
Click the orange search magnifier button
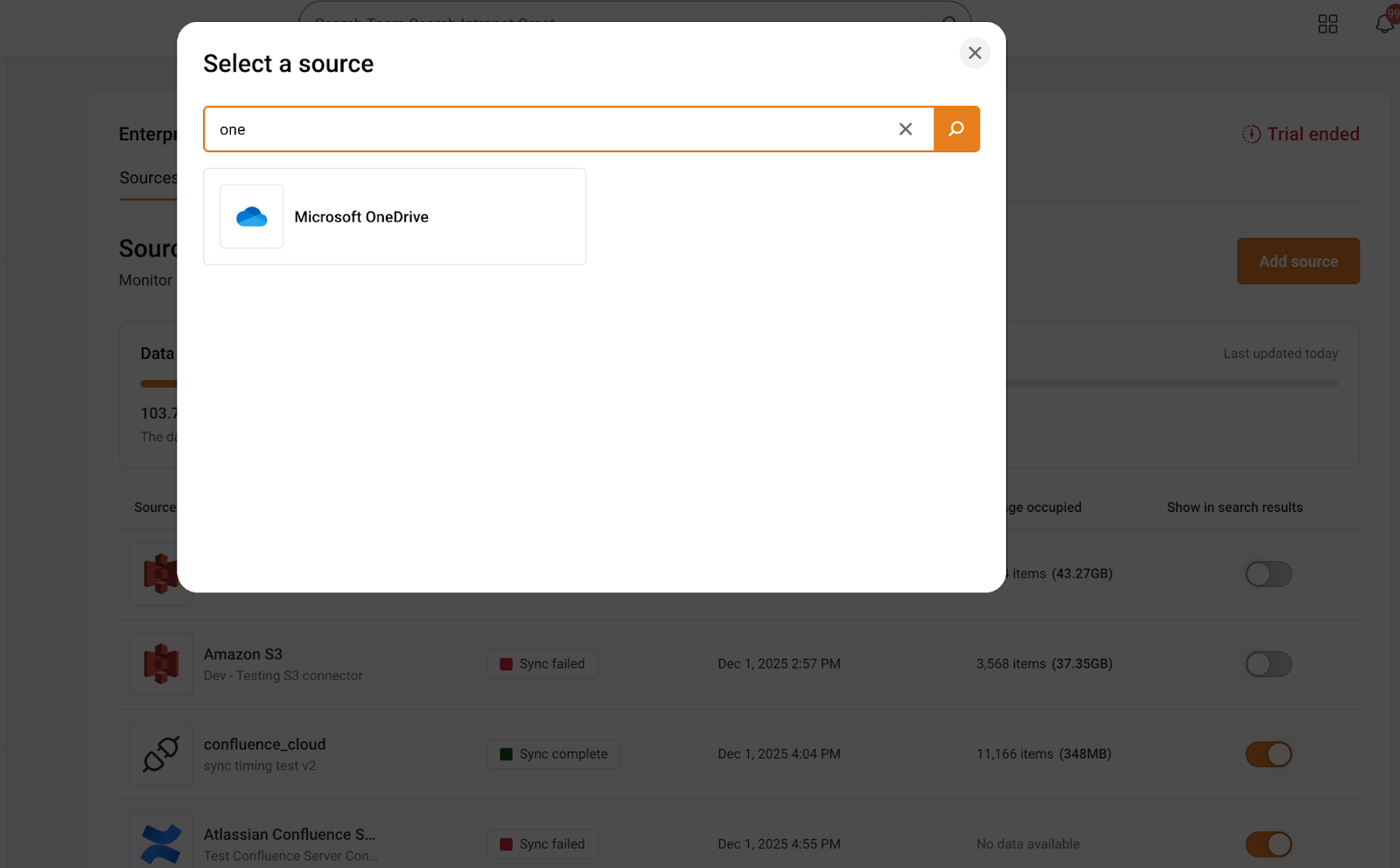[x=956, y=129]
